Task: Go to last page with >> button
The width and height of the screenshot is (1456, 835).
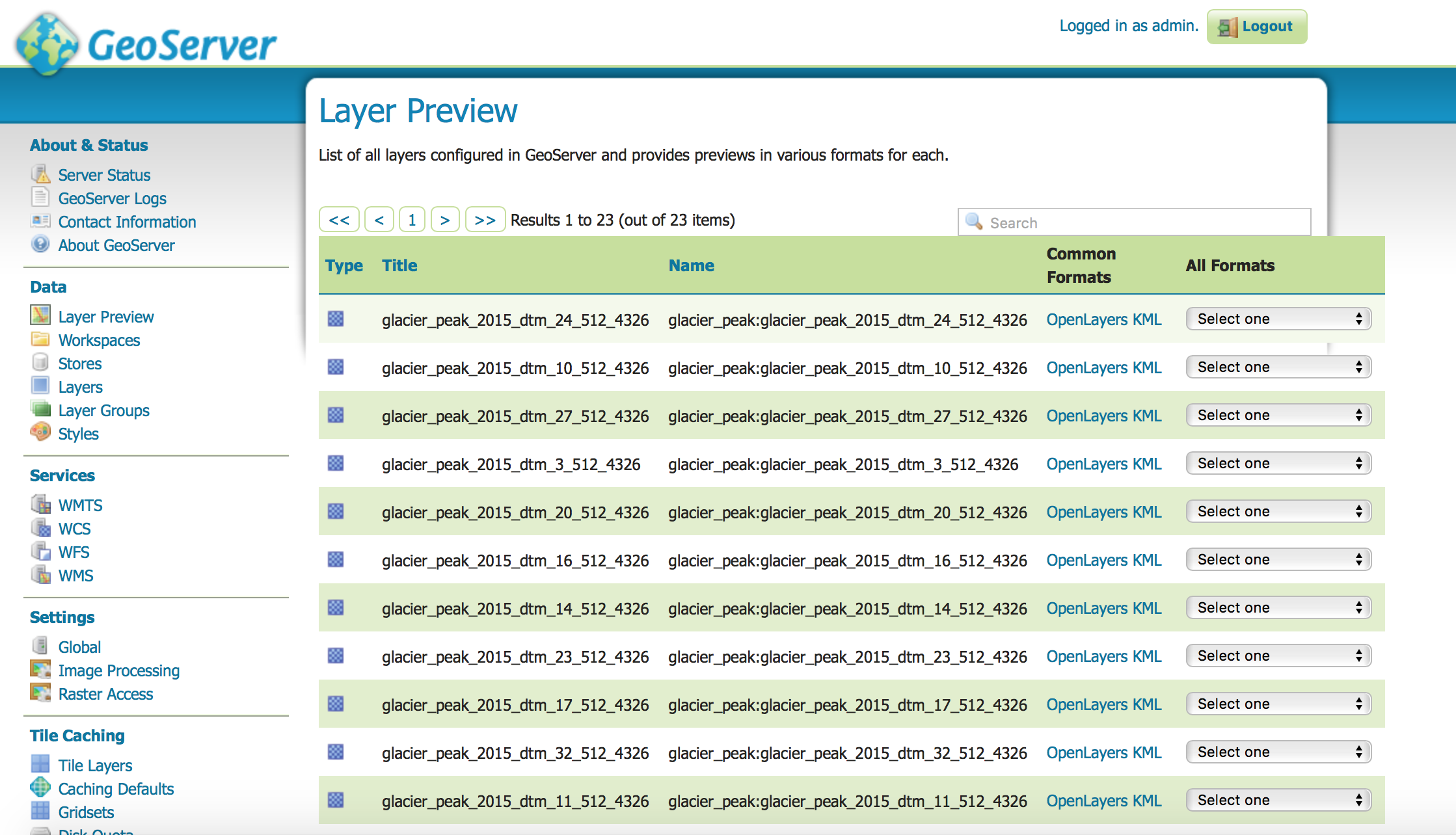Action: [x=485, y=220]
